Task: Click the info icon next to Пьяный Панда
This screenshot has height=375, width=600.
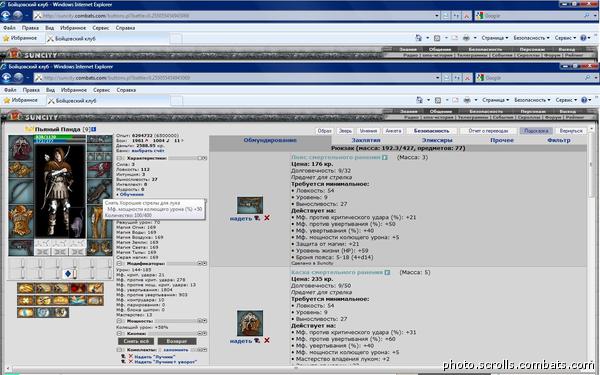Action: point(94,129)
